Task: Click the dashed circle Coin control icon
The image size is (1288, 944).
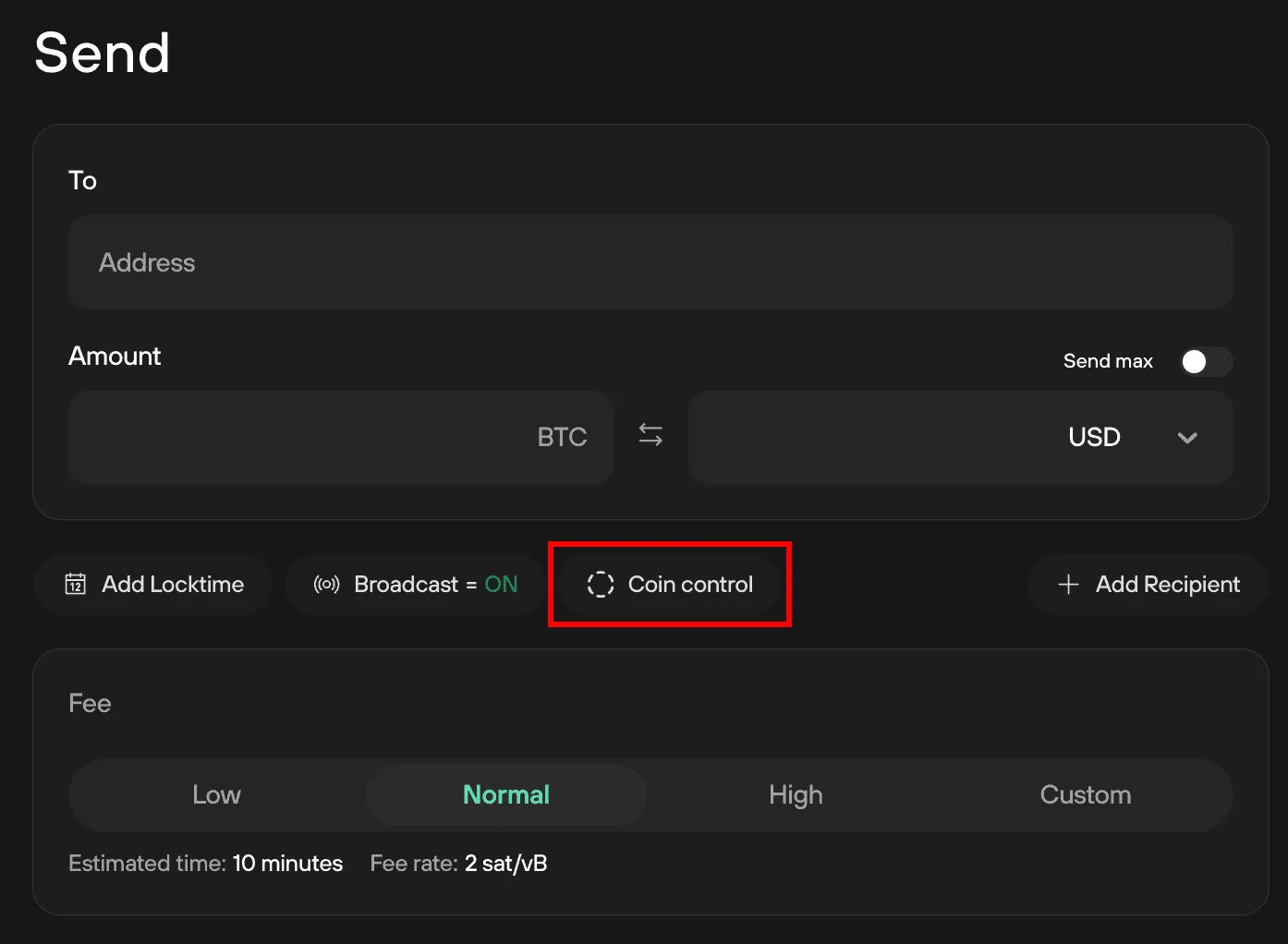Action: pos(601,584)
